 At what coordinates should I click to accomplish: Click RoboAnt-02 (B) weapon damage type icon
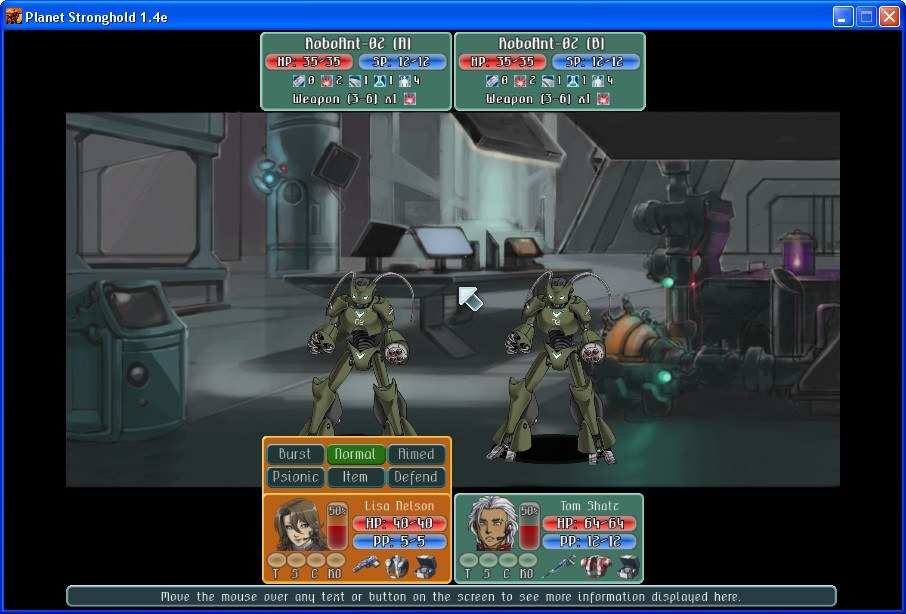pyautogui.click(x=603, y=99)
